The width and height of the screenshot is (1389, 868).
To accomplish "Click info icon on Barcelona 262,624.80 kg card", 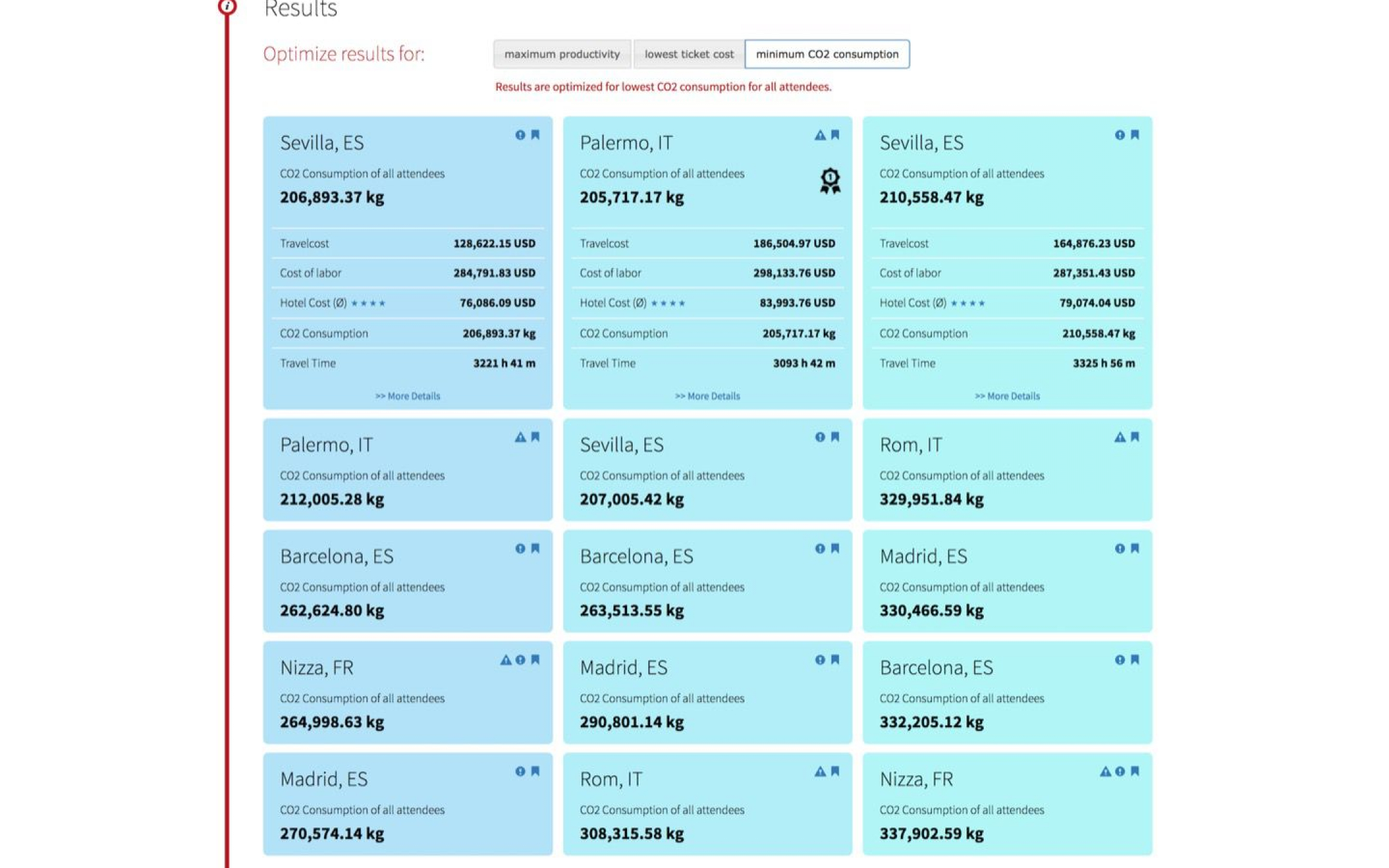I will coord(520,548).
